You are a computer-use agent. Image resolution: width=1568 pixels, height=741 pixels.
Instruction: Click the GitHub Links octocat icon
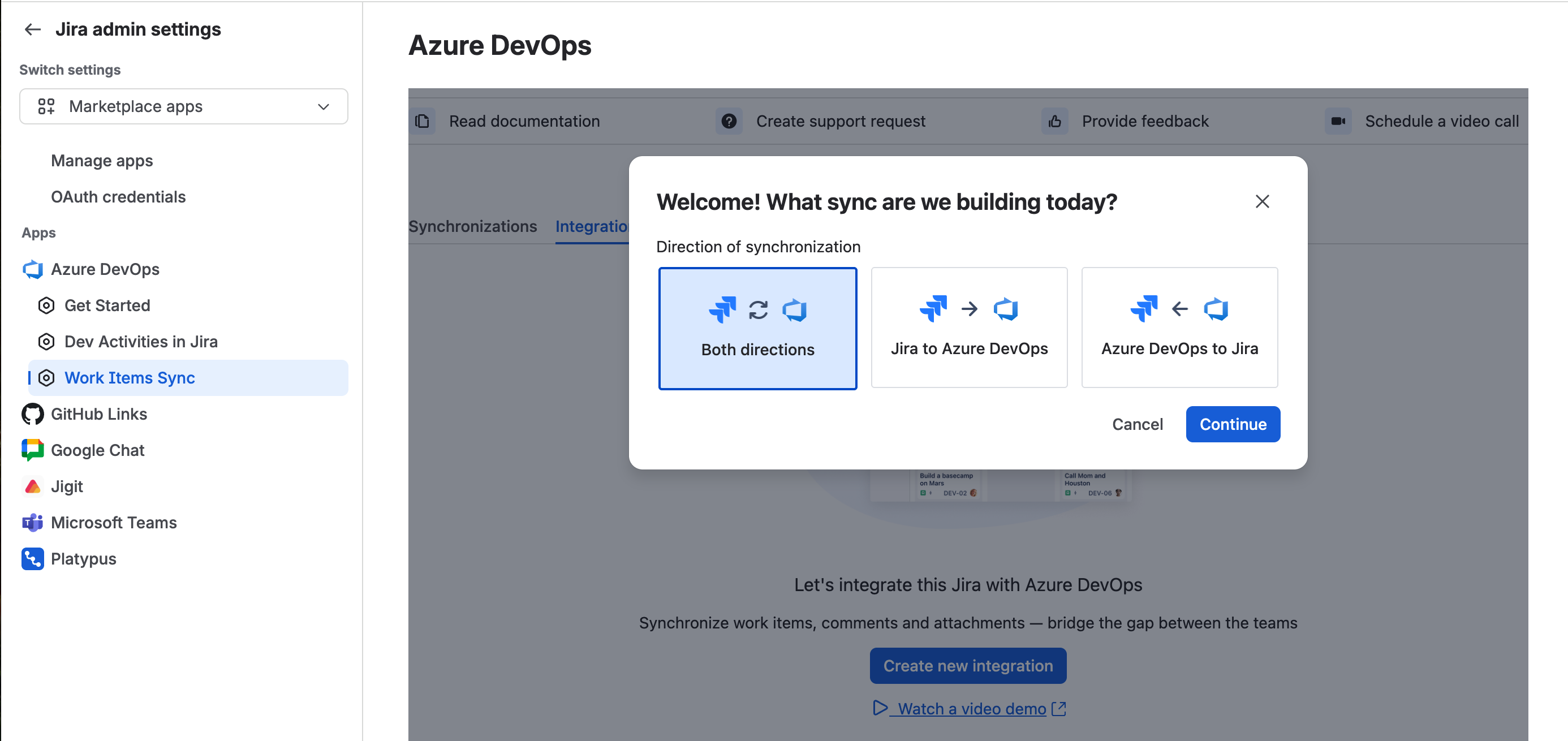coord(33,414)
